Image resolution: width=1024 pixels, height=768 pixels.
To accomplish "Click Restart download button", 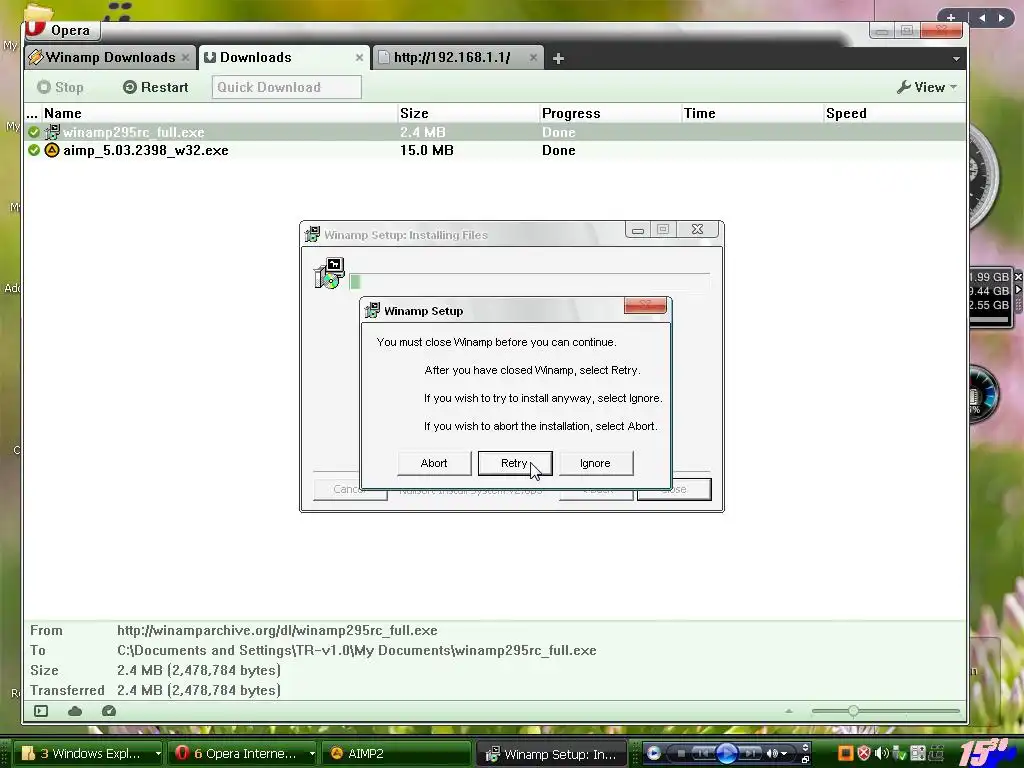I will point(155,87).
